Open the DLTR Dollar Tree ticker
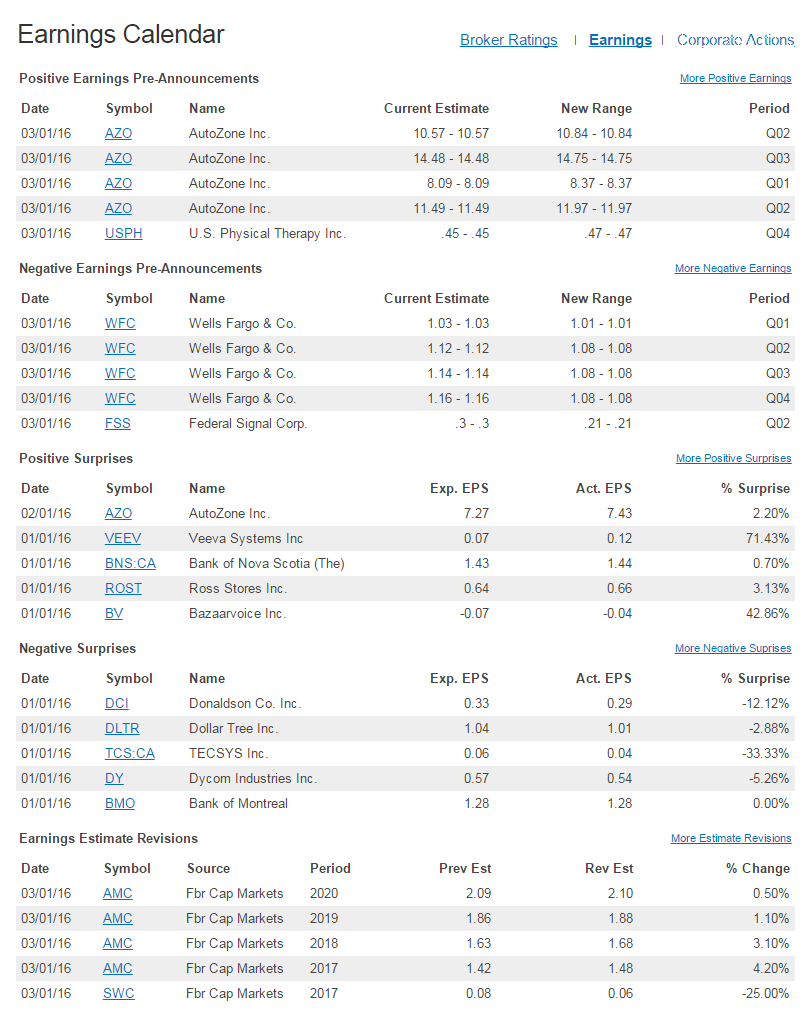The image size is (812, 1024). pos(122,728)
